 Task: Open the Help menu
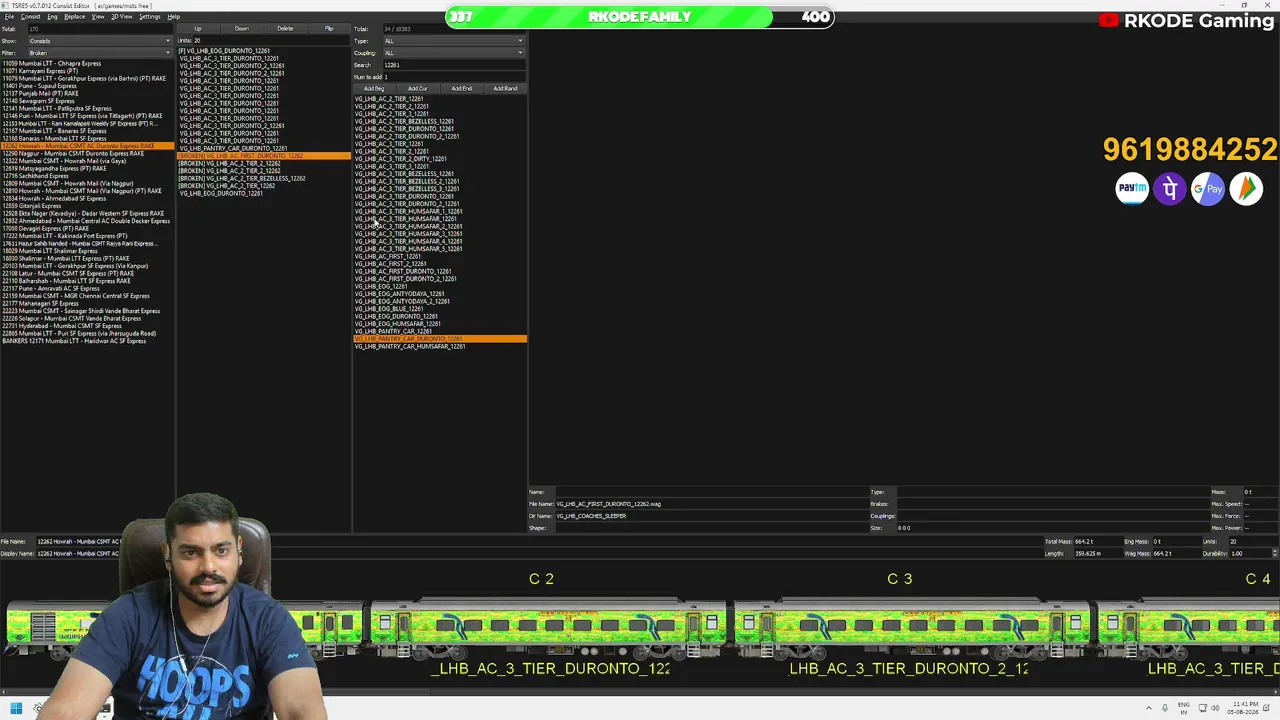click(x=174, y=17)
